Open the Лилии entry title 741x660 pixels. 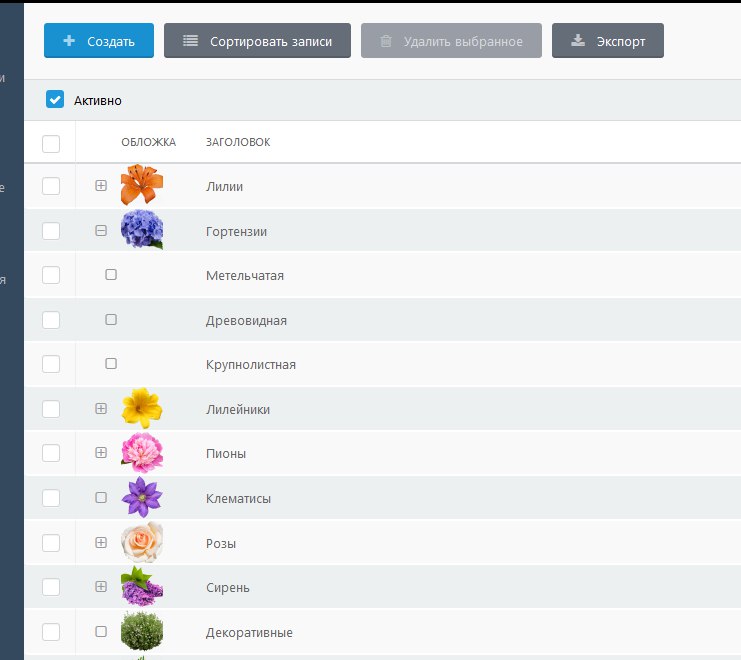(x=224, y=187)
